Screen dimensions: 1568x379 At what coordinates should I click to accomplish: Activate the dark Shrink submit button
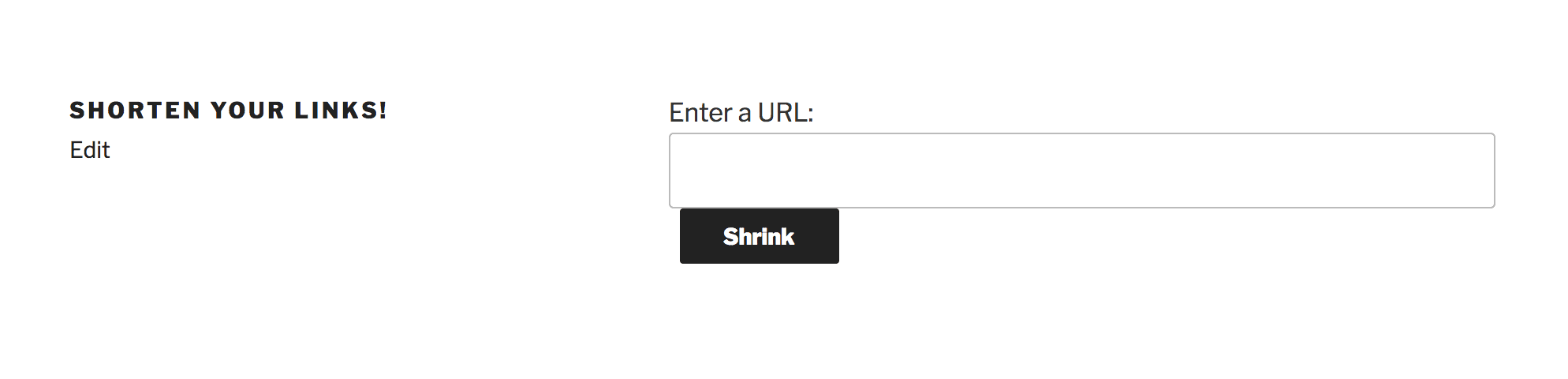tap(759, 236)
